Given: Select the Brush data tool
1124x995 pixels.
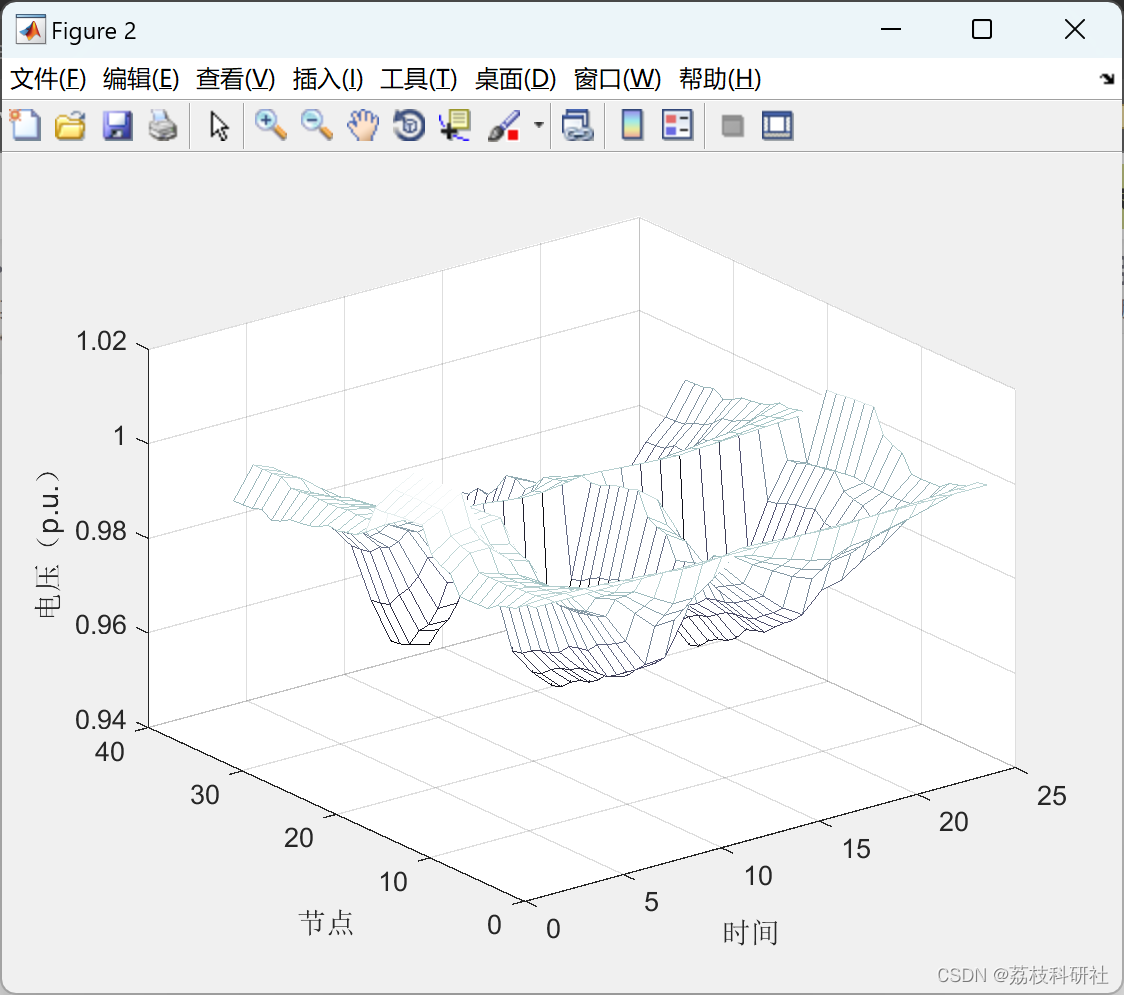Looking at the screenshot, I should (504, 125).
